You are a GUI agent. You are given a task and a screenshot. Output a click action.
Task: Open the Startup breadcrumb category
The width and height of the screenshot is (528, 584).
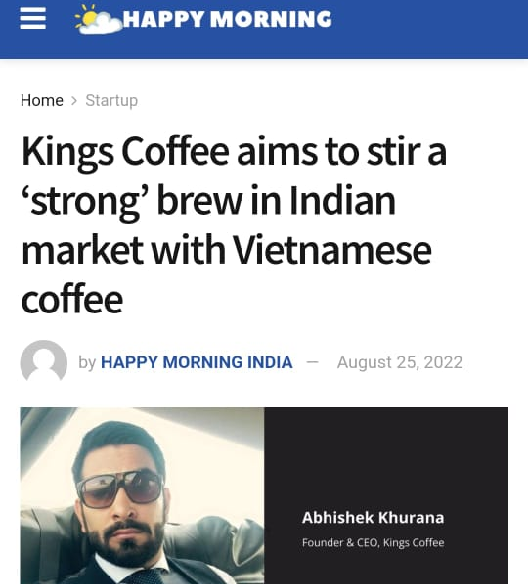pyautogui.click(x=112, y=101)
